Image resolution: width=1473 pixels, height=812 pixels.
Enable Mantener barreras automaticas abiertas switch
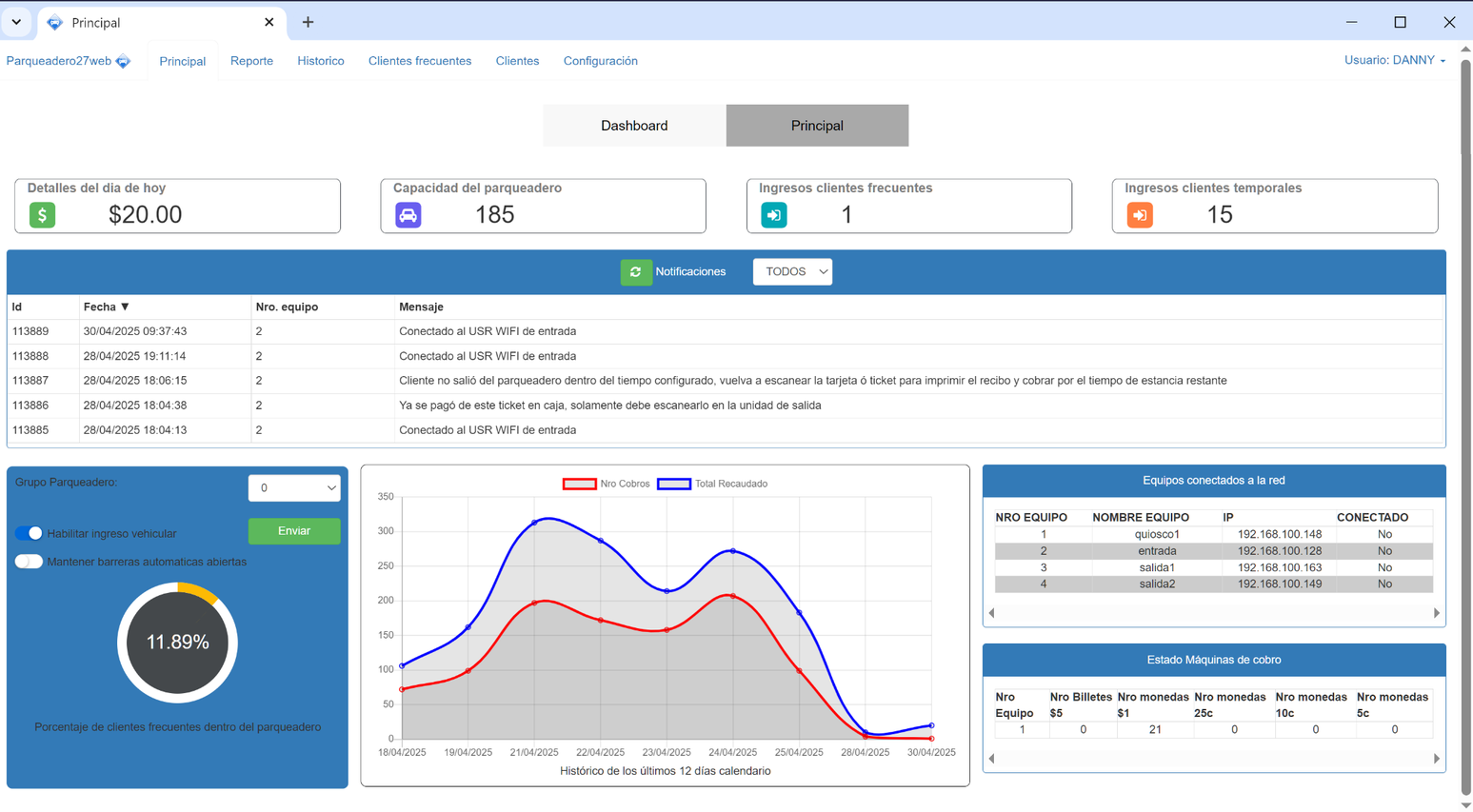(x=30, y=562)
